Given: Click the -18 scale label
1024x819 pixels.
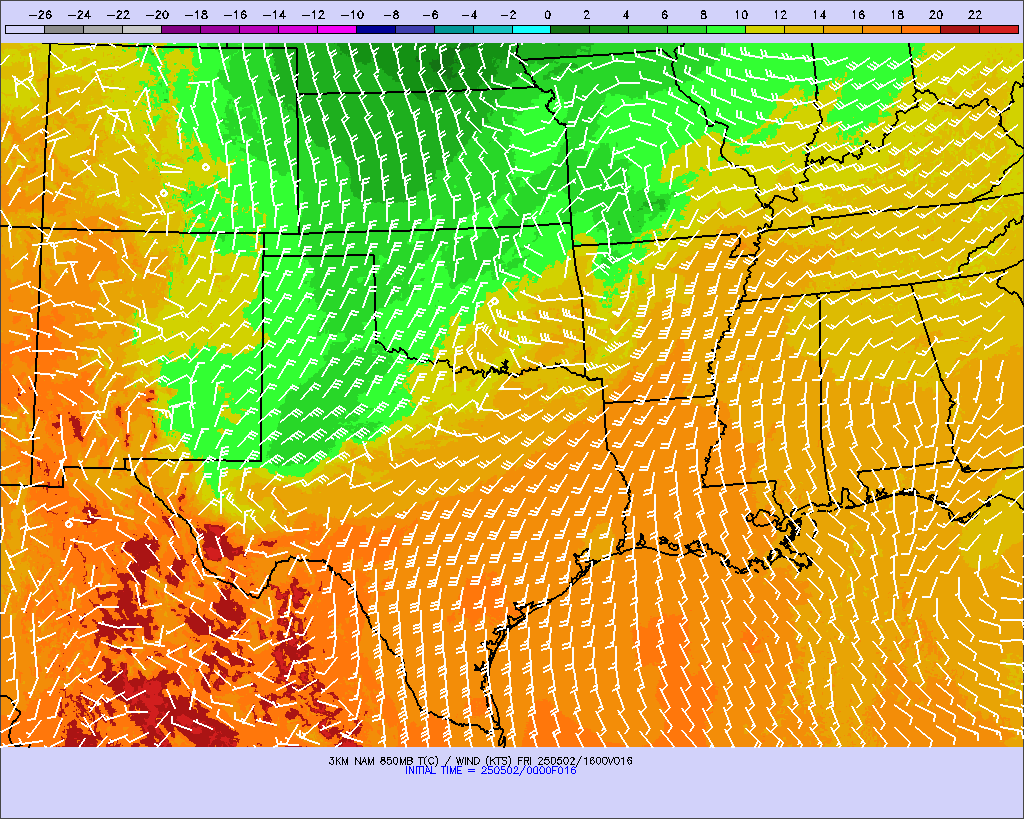Looking at the screenshot, I should (x=197, y=15).
